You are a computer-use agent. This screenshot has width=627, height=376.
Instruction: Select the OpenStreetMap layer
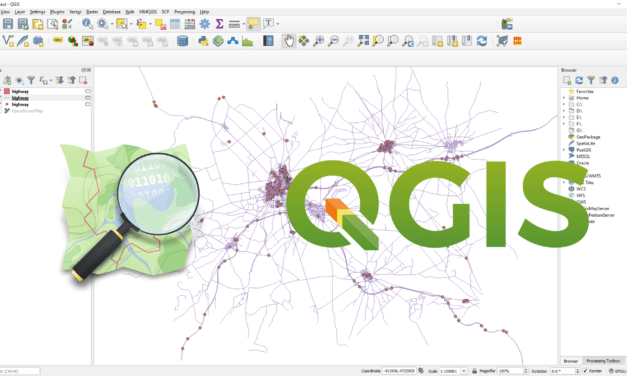[27, 111]
